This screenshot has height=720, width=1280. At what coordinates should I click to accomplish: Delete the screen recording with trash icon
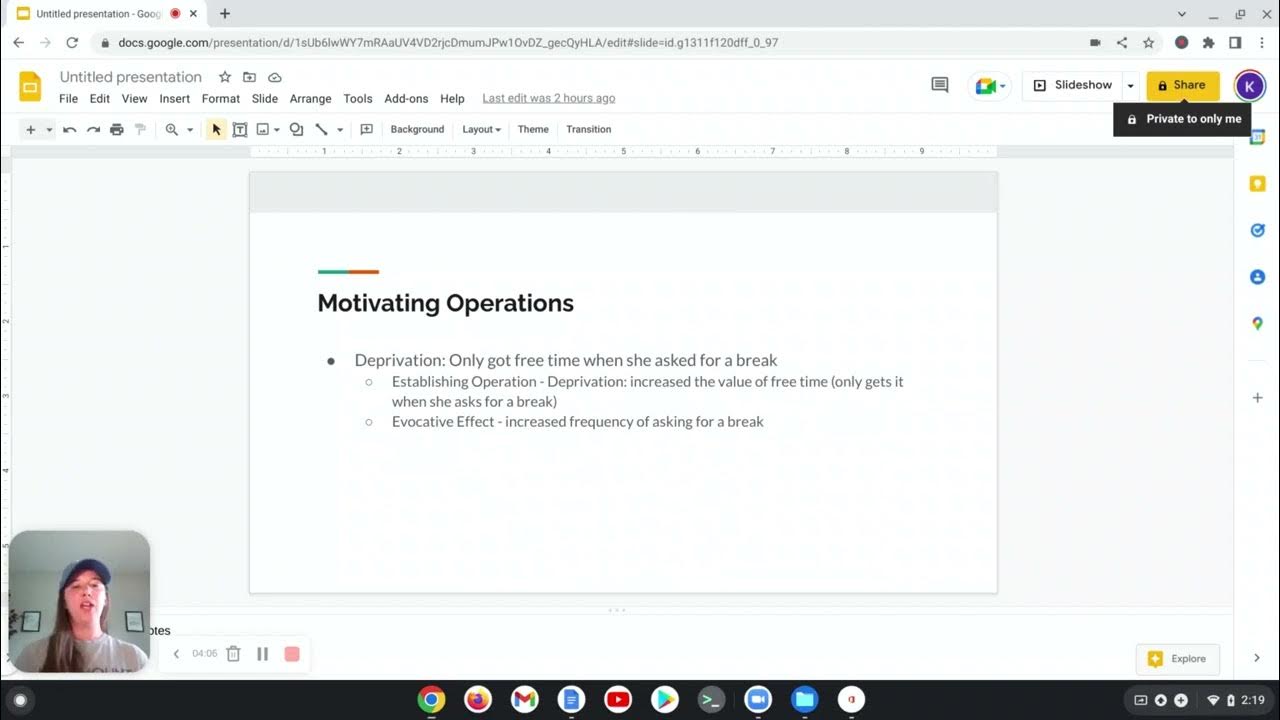pos(233,654)
